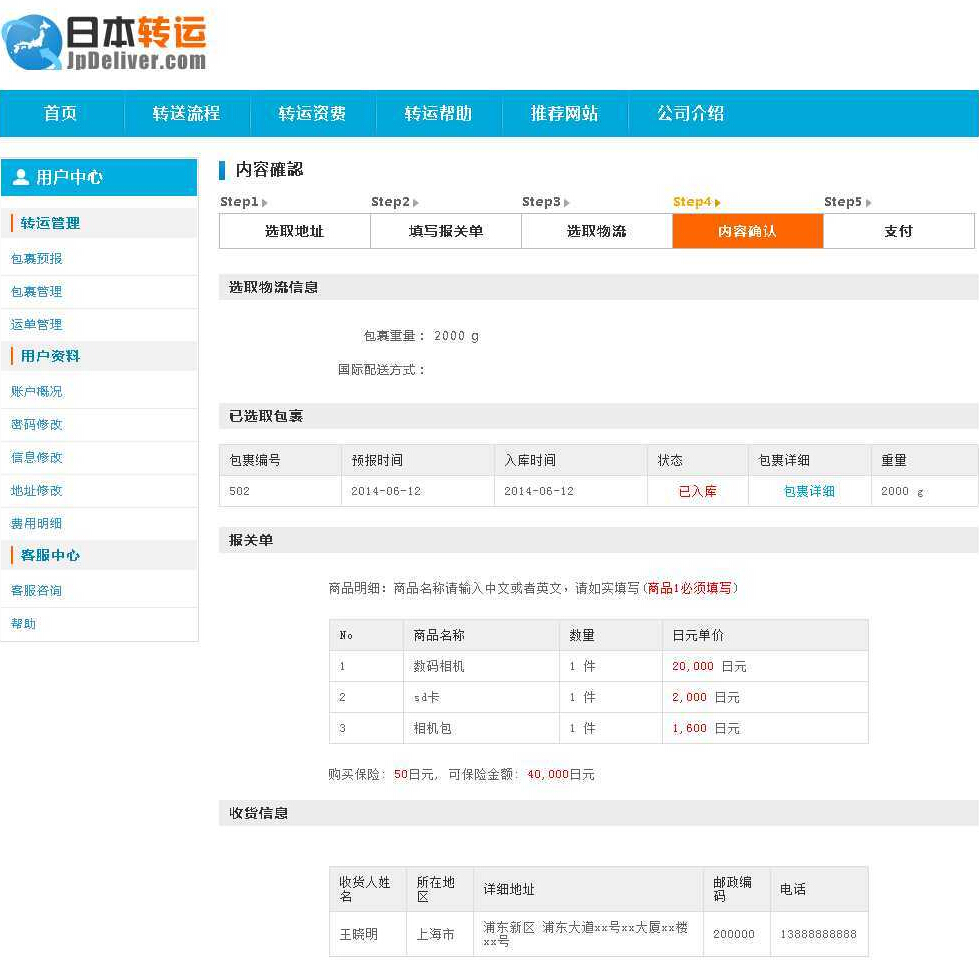This screenshot has height=975, width=979.
Task: Open 费用明细 from the sidebar
Action: tap(36, 522)
